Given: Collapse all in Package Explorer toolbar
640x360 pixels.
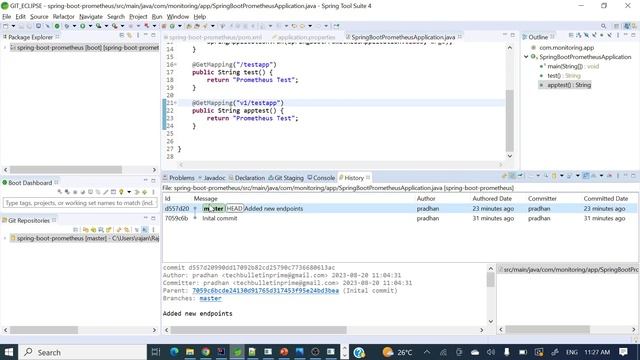Looking at the screenshot, I should pos(122,36).
